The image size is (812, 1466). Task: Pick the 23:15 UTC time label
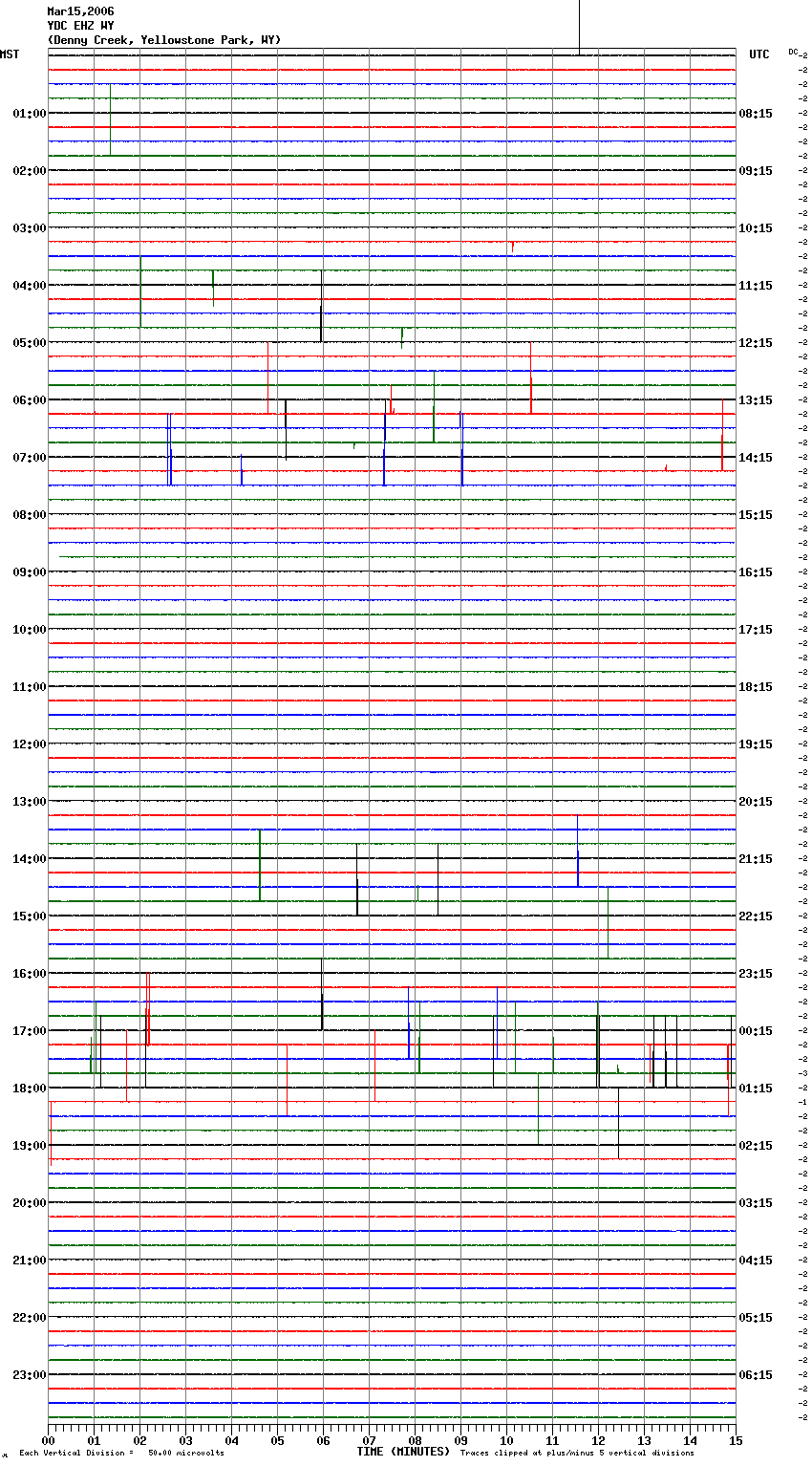tap(756, 974)
